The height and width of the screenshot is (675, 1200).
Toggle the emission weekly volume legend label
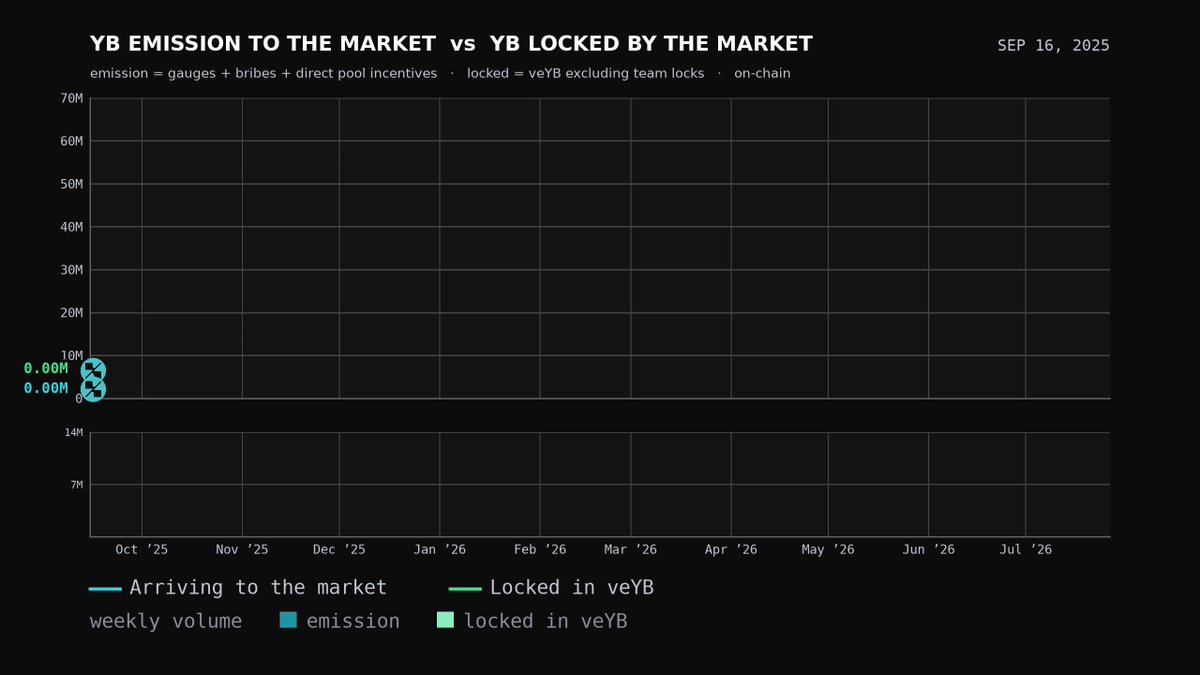tap(353, 621)
